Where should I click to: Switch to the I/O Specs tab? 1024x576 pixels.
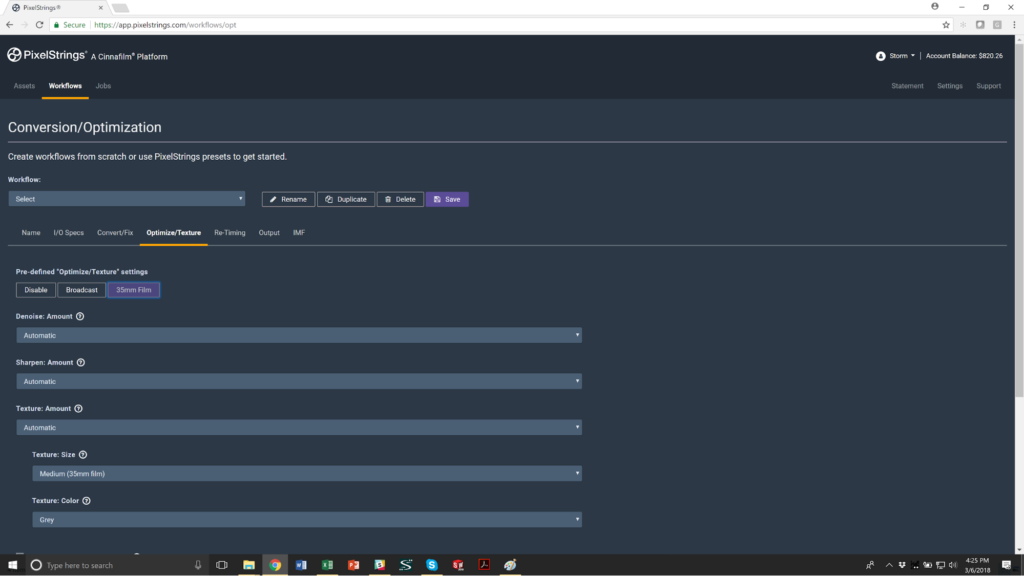pyautogui.click(x=69, y=232)
